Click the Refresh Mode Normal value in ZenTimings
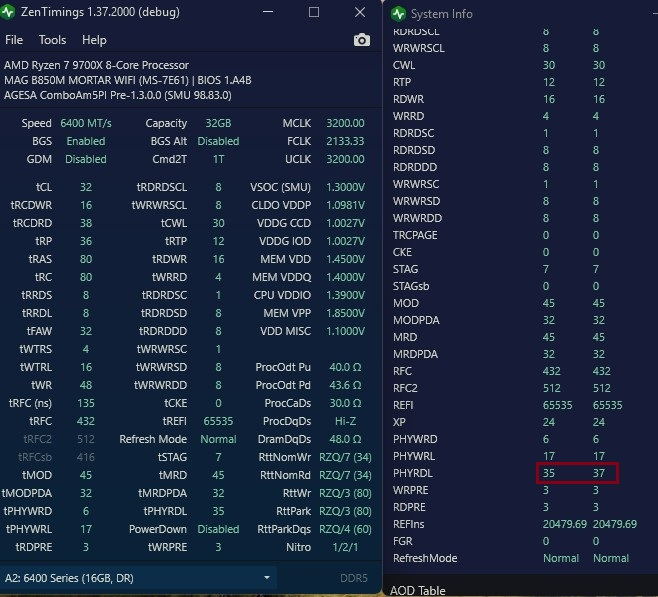 218,439
